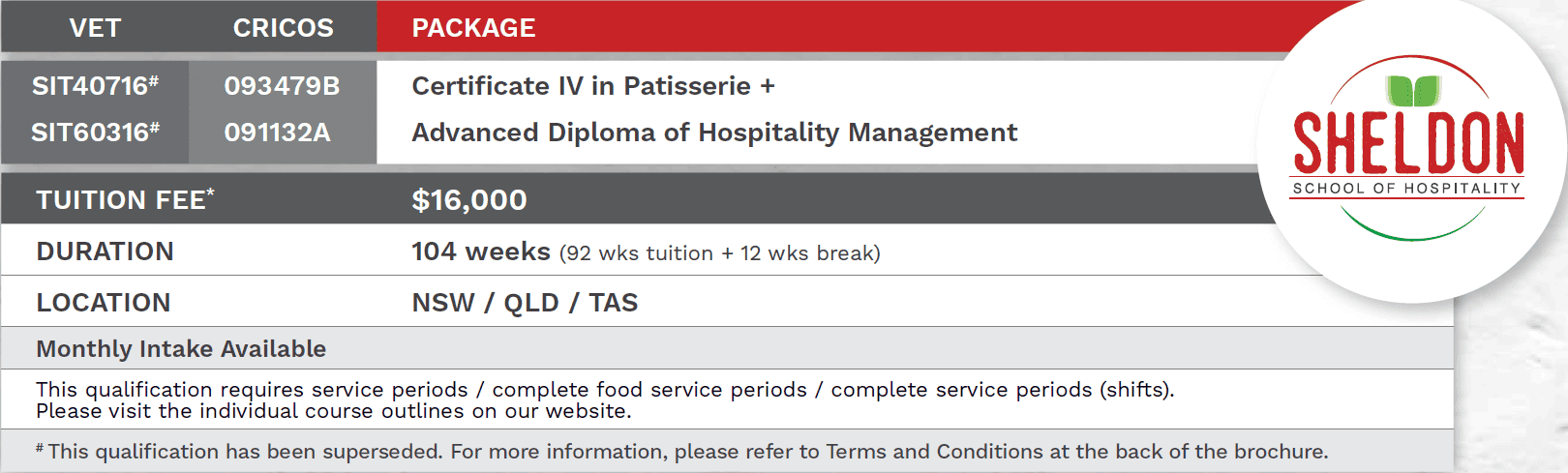The image size is (1568, 473).
Task: Select the '104 weeks' duration value
Action: coord(481,251)
